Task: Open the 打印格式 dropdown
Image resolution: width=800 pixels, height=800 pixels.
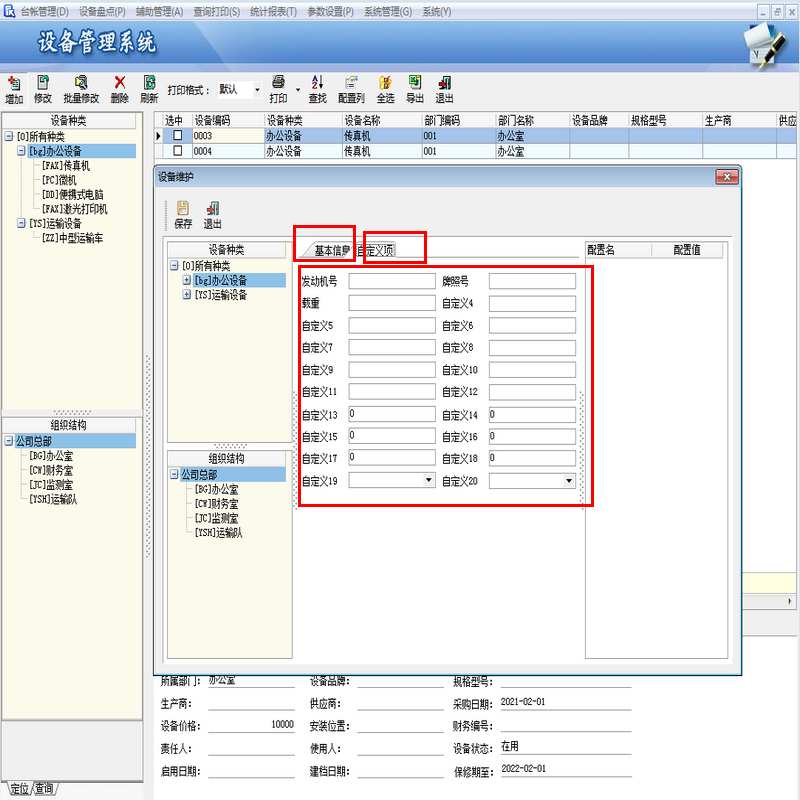Action: (x=257, y=90)
